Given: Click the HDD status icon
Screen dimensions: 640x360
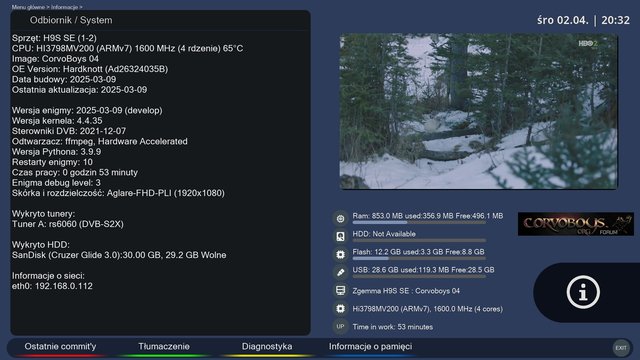Looking at the screenshot, I should 340,236.
